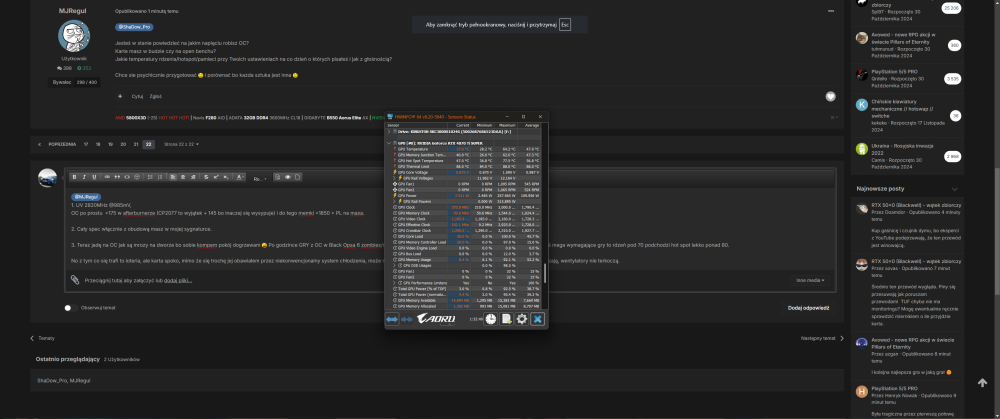Apply bold formatting in the reply editor
This screenshot has height=419, width=1000.
75,177
